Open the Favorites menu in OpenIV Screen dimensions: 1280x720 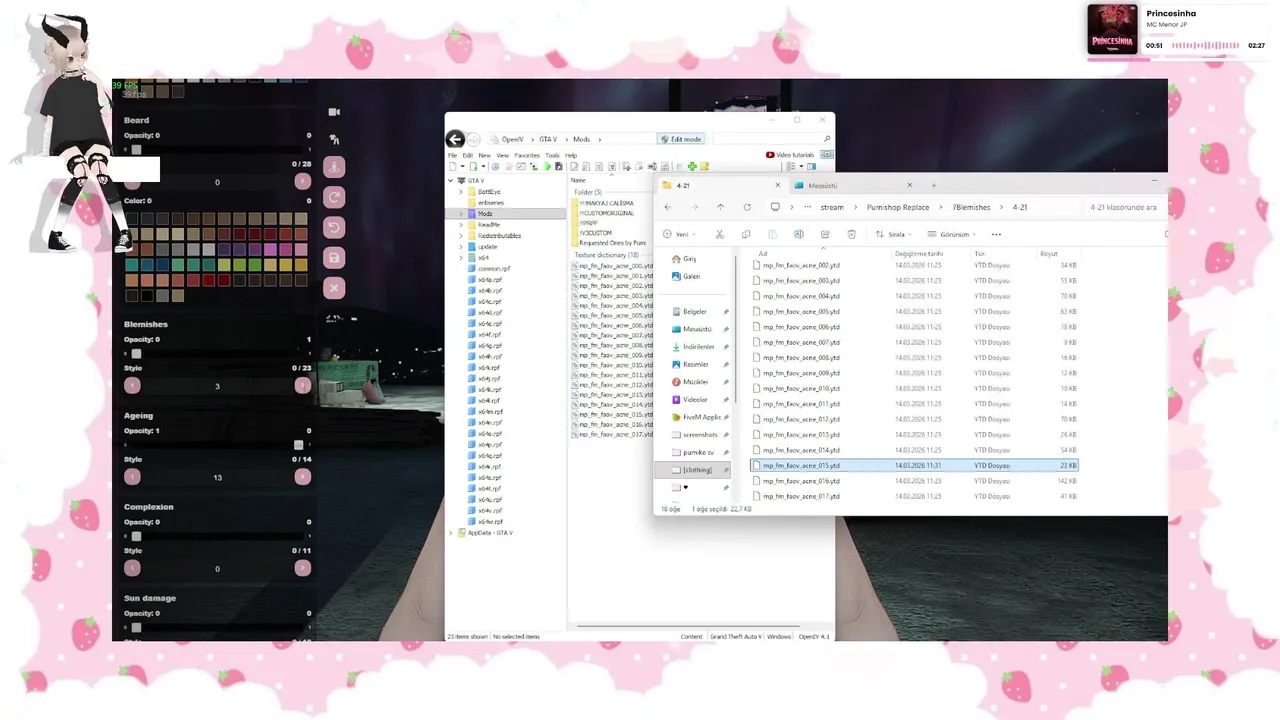[527, 155]
